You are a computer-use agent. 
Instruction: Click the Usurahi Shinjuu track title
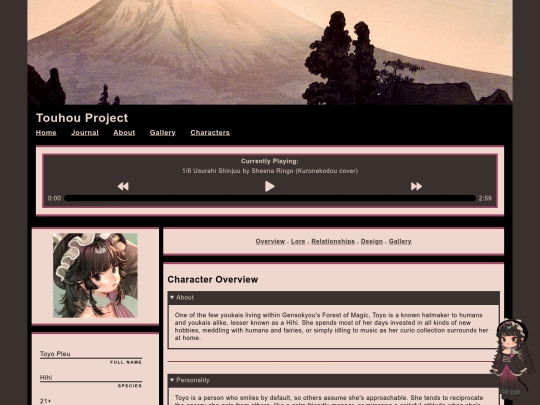coord(270,171)
